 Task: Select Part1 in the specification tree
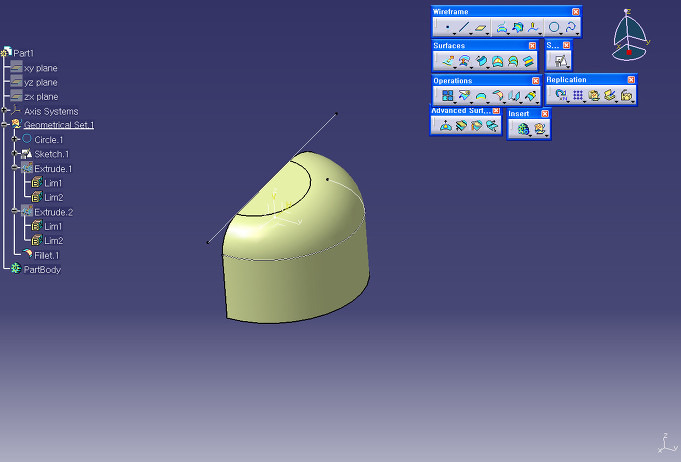tap(23, 53)
